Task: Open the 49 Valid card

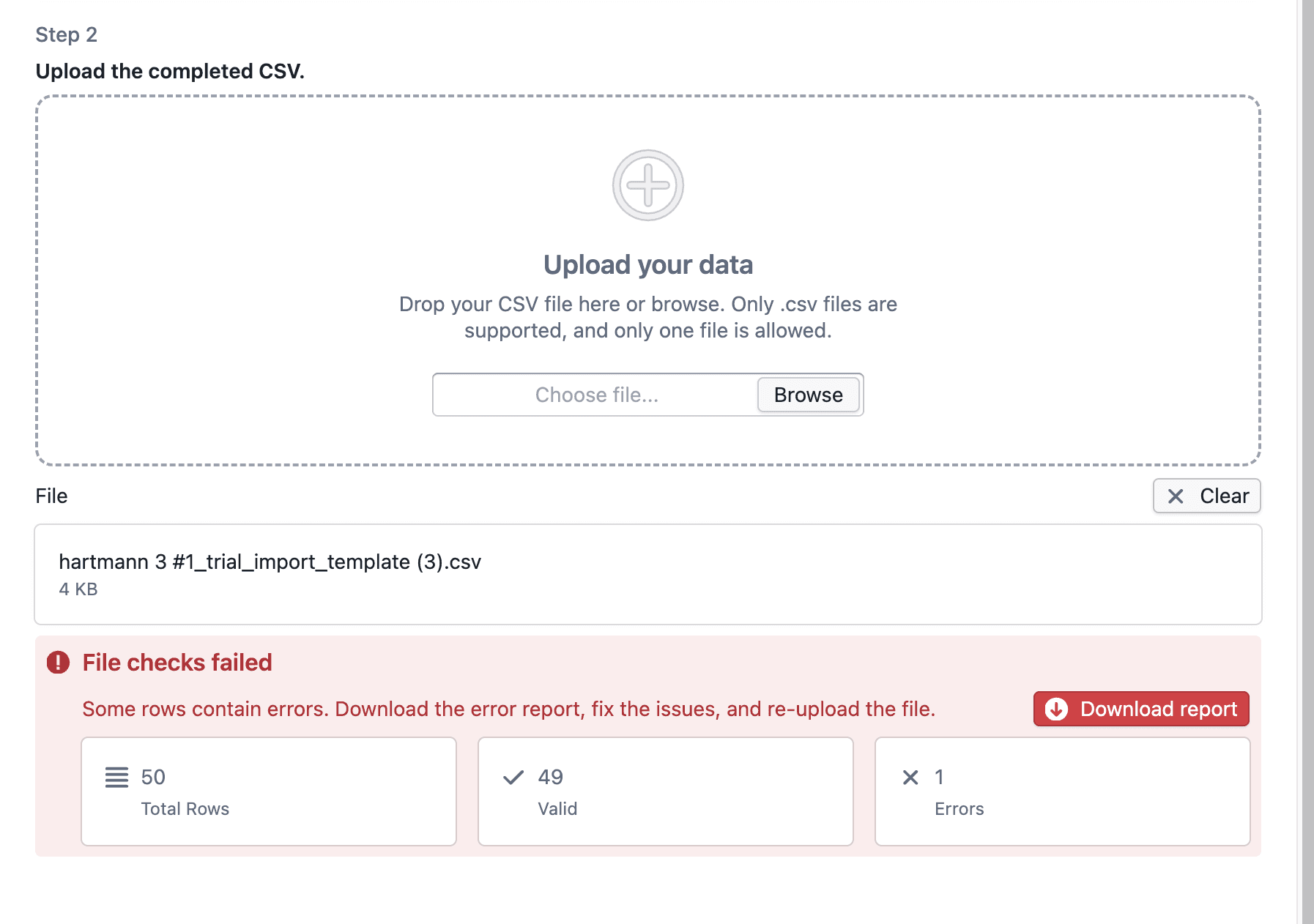Action: coord(665,791)
